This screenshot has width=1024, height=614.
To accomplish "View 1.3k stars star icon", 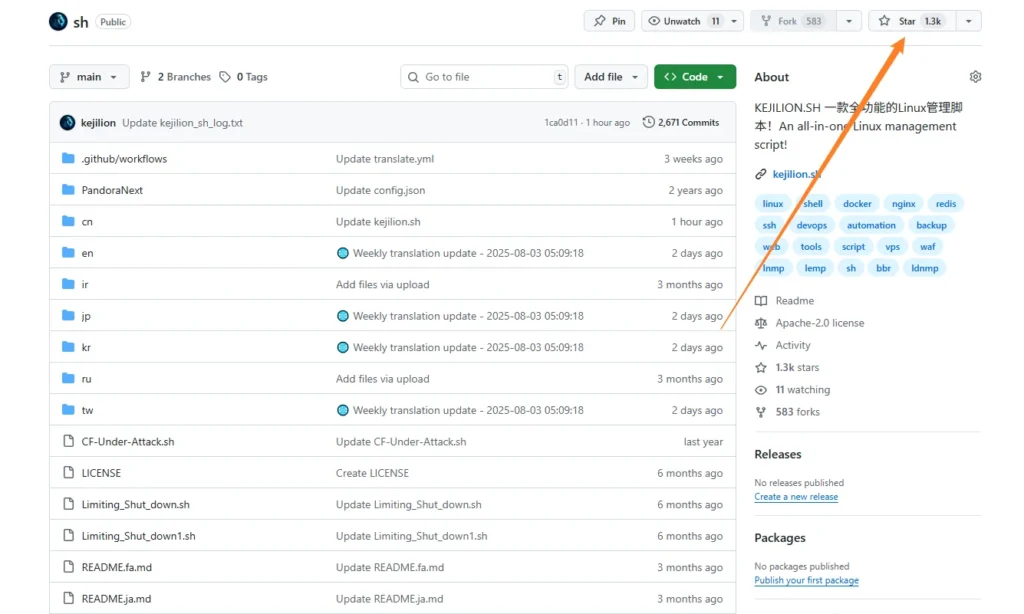I will point(761,367).
